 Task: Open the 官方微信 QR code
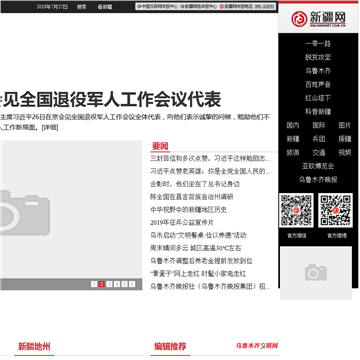[296, 210]
